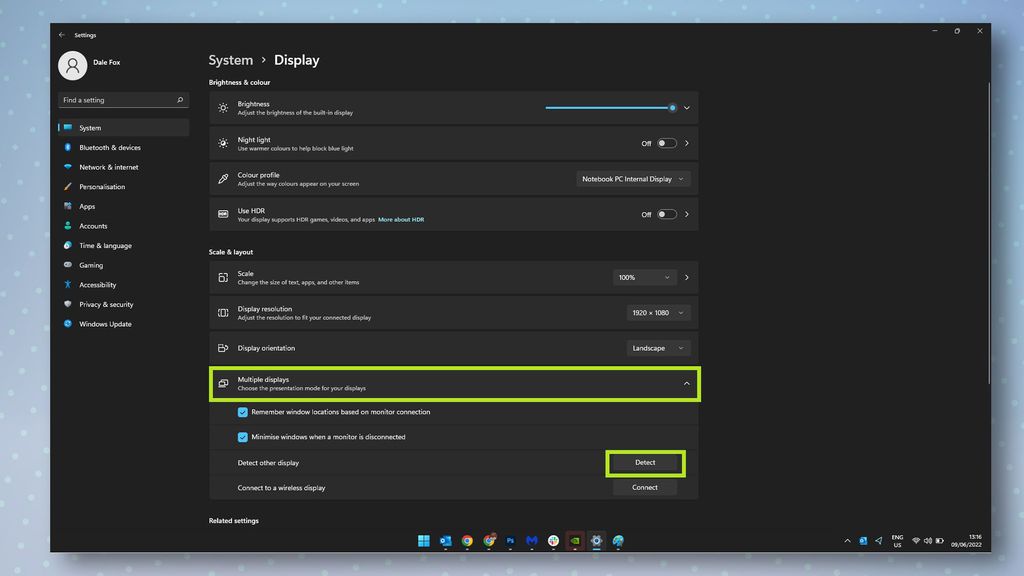Screen dimensions: 1024x576
Task: Select Accessibility in the settings sidebar
Action: click(97, 285)
